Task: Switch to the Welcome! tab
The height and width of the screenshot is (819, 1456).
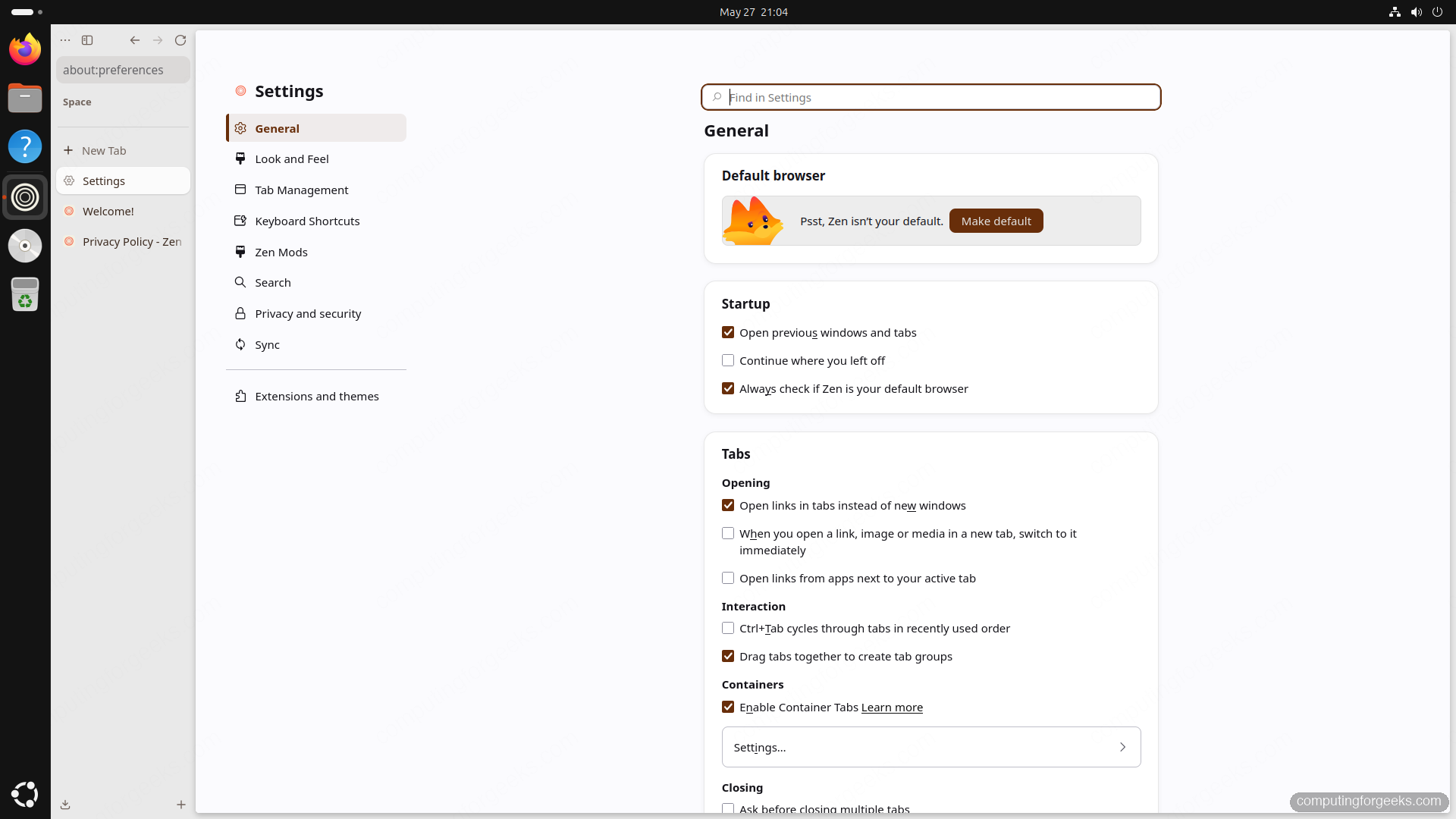Action: [123, 211]
